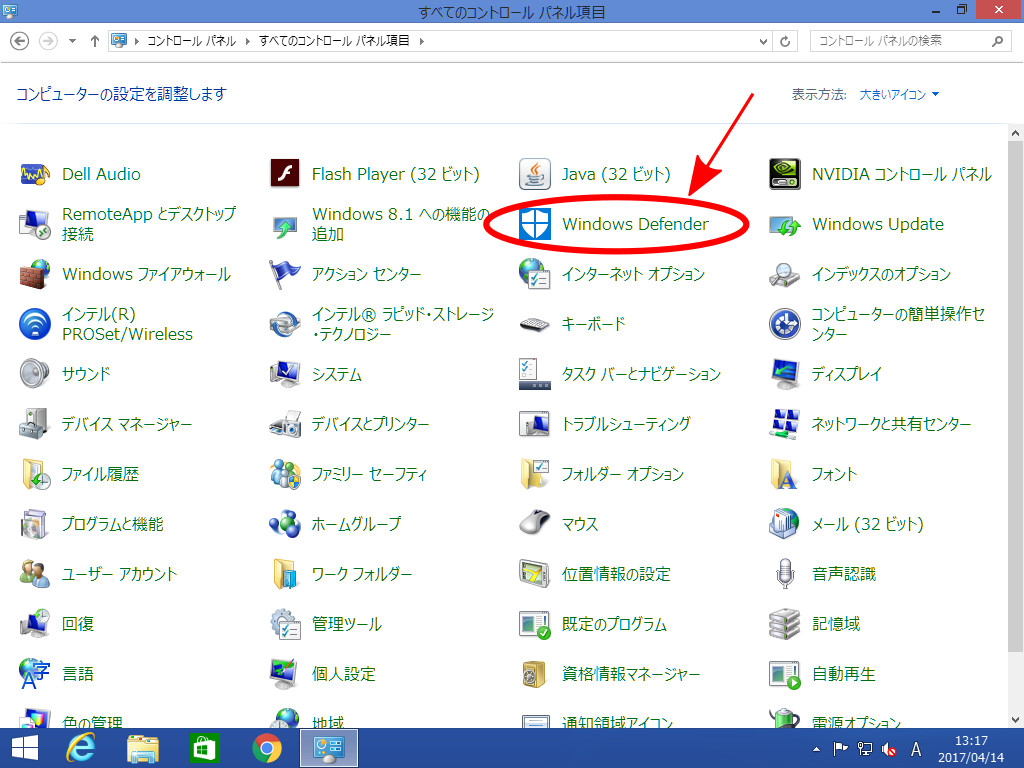This screenshot has height=768, width=1024.
Task: Open the 音声認識 microphone icon
Action: click(x=784, y=574)
